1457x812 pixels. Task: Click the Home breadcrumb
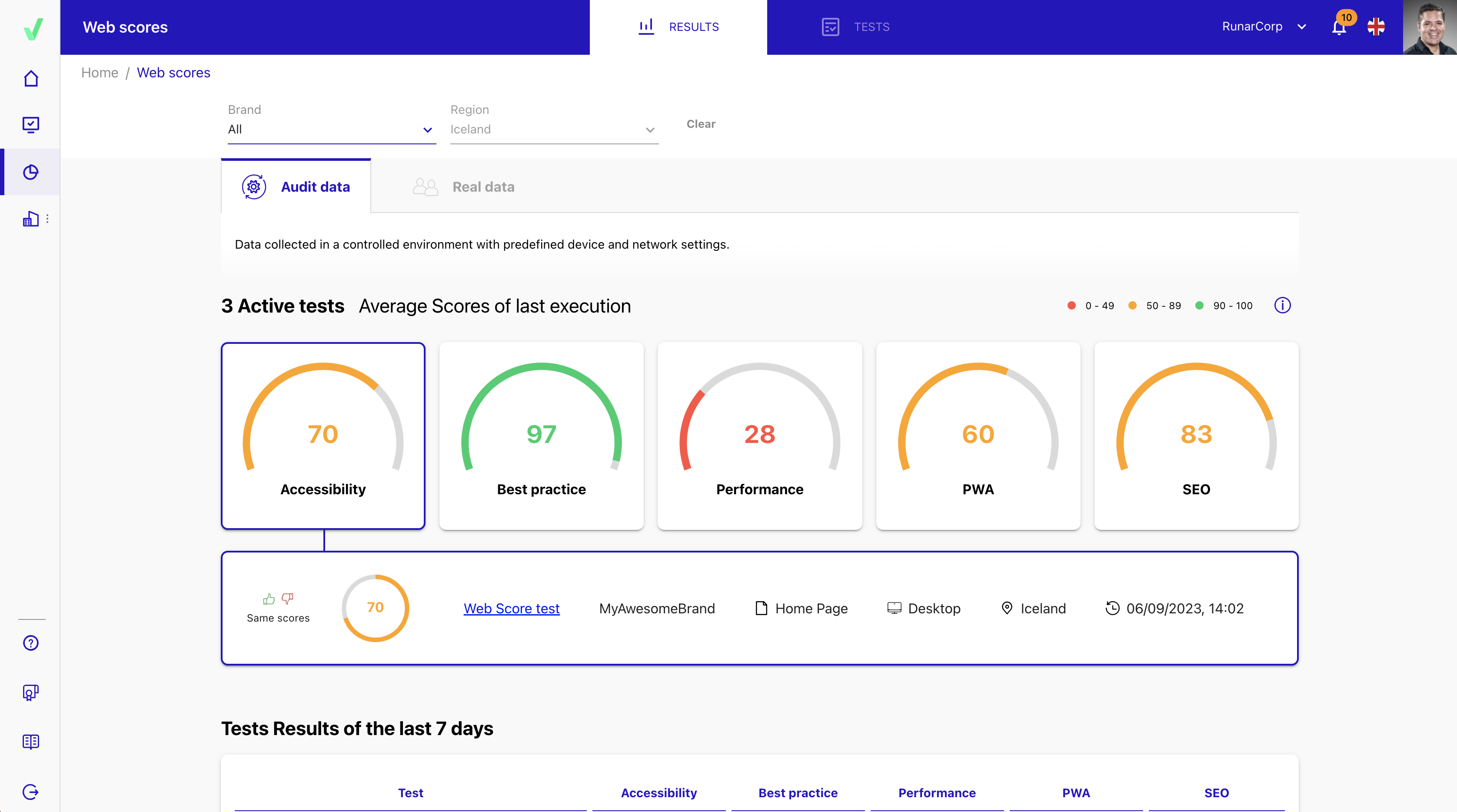pos(100,73)
